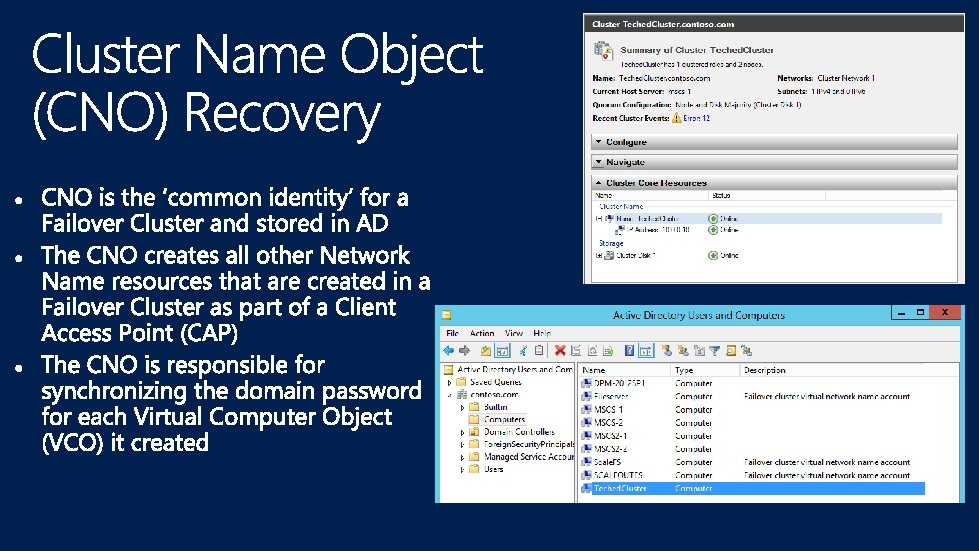Open the Error 12 cluster events link

point(696,118)
